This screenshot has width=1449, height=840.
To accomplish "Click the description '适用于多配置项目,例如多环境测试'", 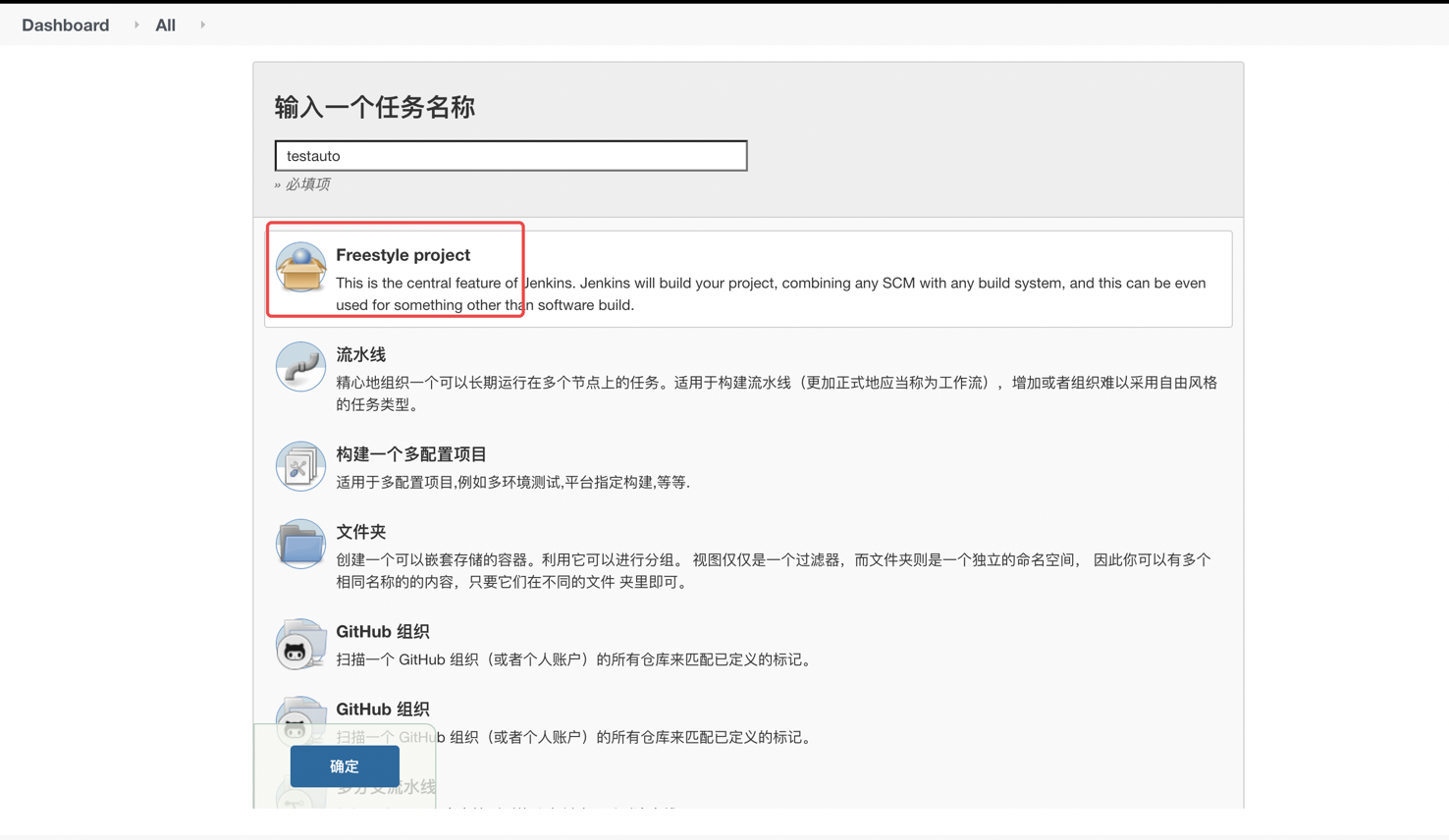I will [x=512, y=482].
